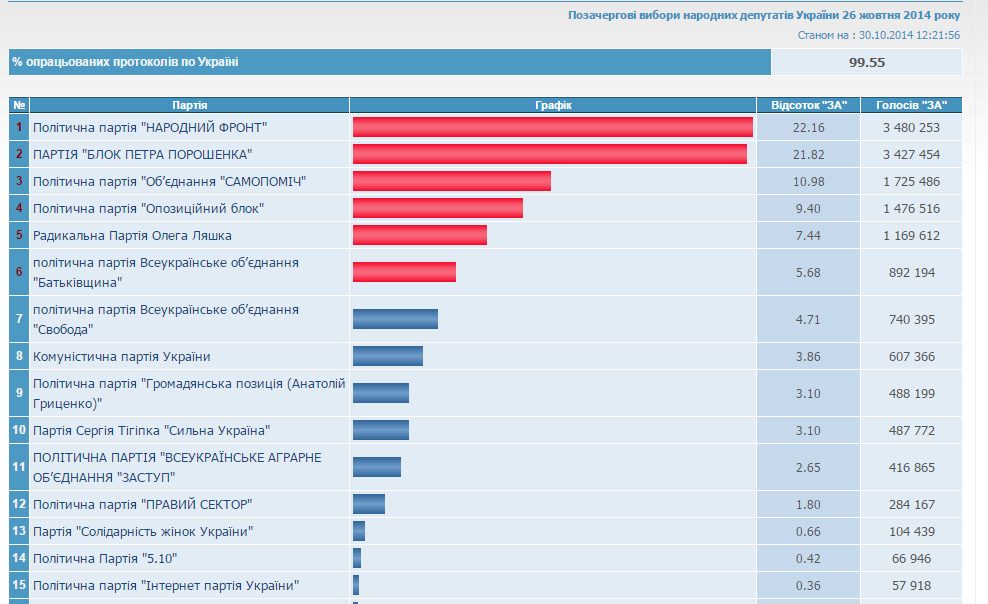Click the red bar for НАРОДНИЙ ФРОНТ
988x604 pixels.
tap(553, 127)
